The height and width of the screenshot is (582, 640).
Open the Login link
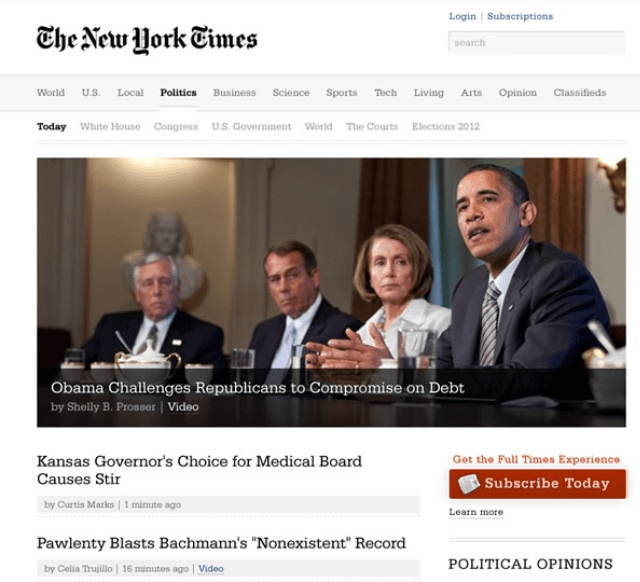point(462,16)
